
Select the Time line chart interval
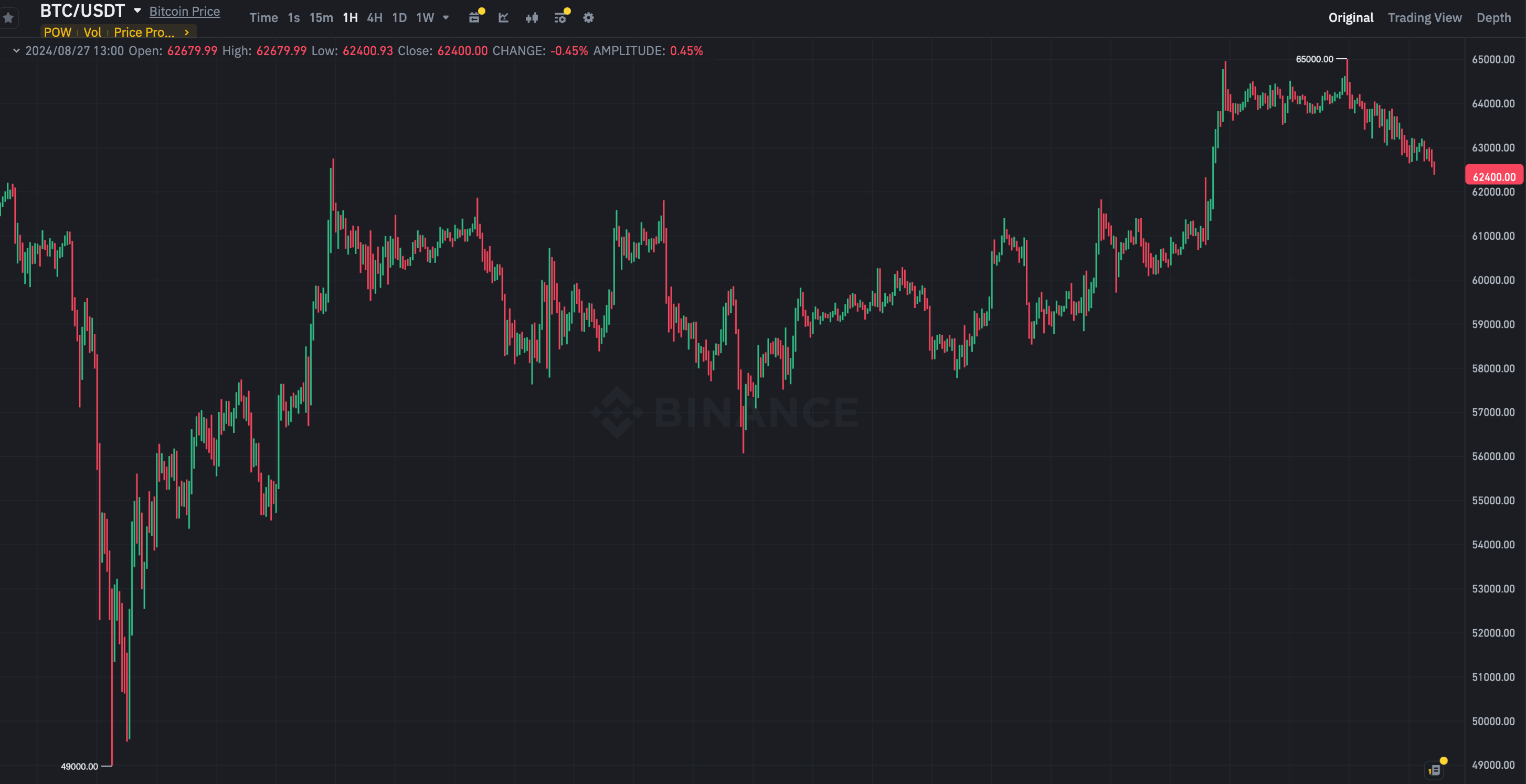click(263, 18)
